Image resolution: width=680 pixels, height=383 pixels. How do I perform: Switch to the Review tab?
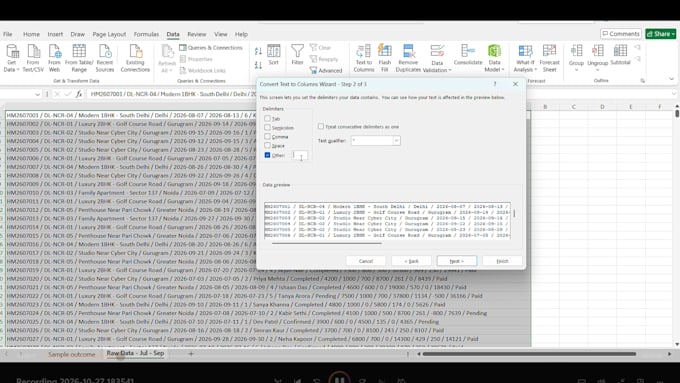pos(196,34)
